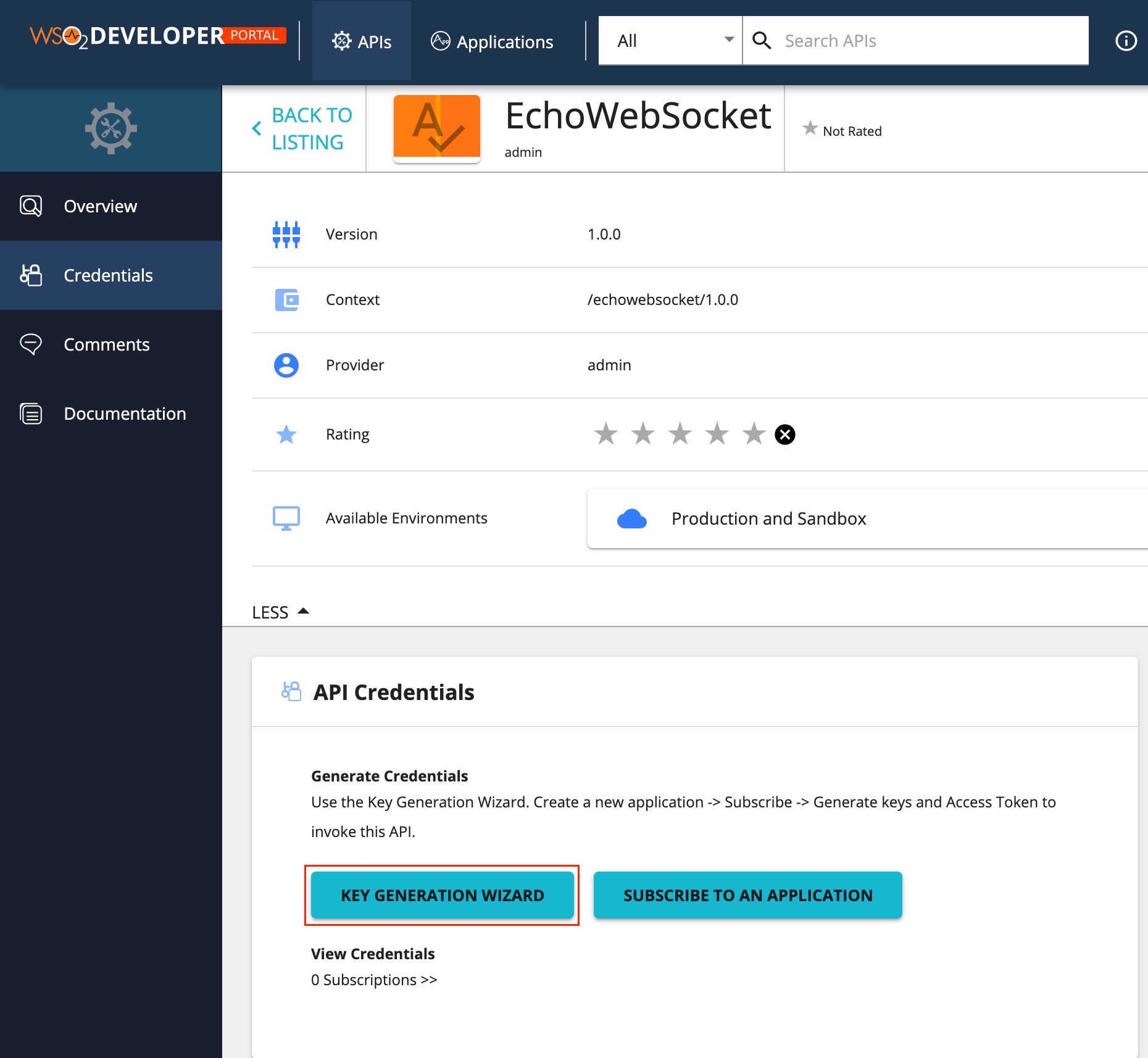Image resolution: width=1148 pixels, height=1058 pixels.
Task: Clear the rating with the X button
Action: (x=785, y=435)
